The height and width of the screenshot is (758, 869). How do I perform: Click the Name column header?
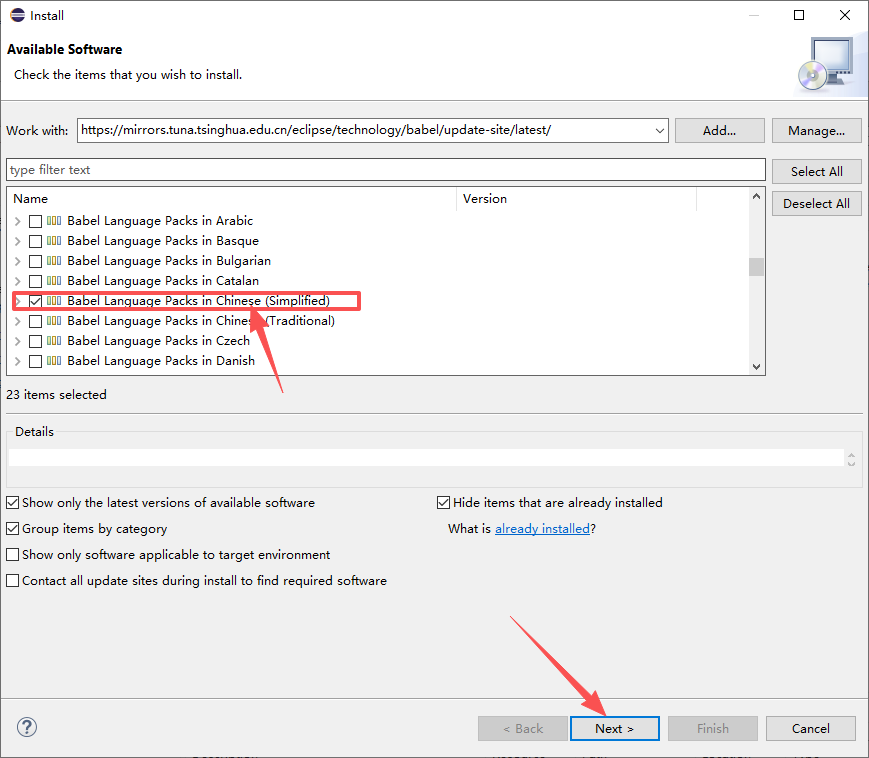[232, 199]
